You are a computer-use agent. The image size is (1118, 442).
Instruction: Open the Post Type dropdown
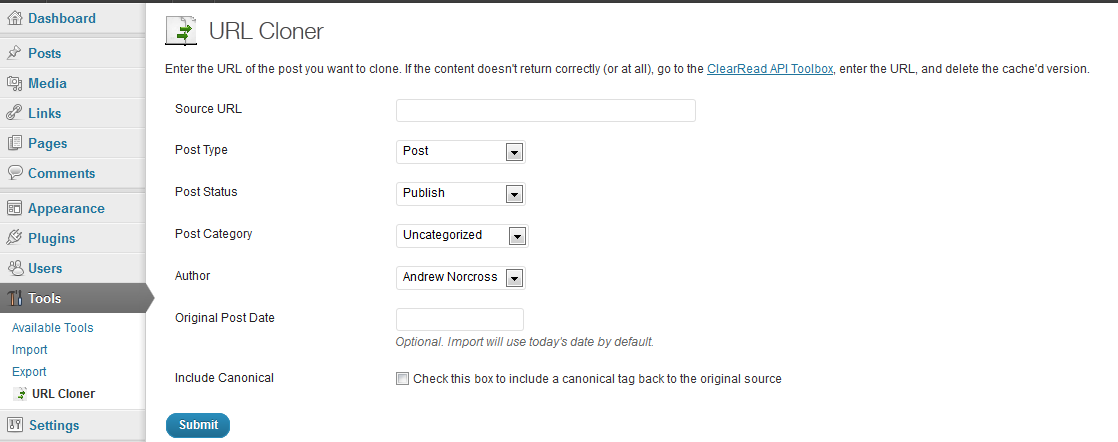[x=460, y=151]
